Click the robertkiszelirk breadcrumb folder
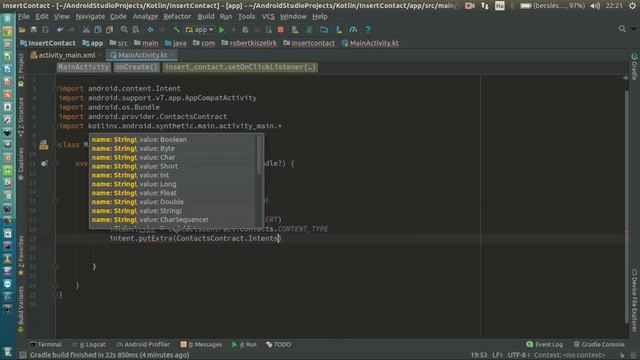This screenshot has height=360, width=640. (x=249, y=43)
